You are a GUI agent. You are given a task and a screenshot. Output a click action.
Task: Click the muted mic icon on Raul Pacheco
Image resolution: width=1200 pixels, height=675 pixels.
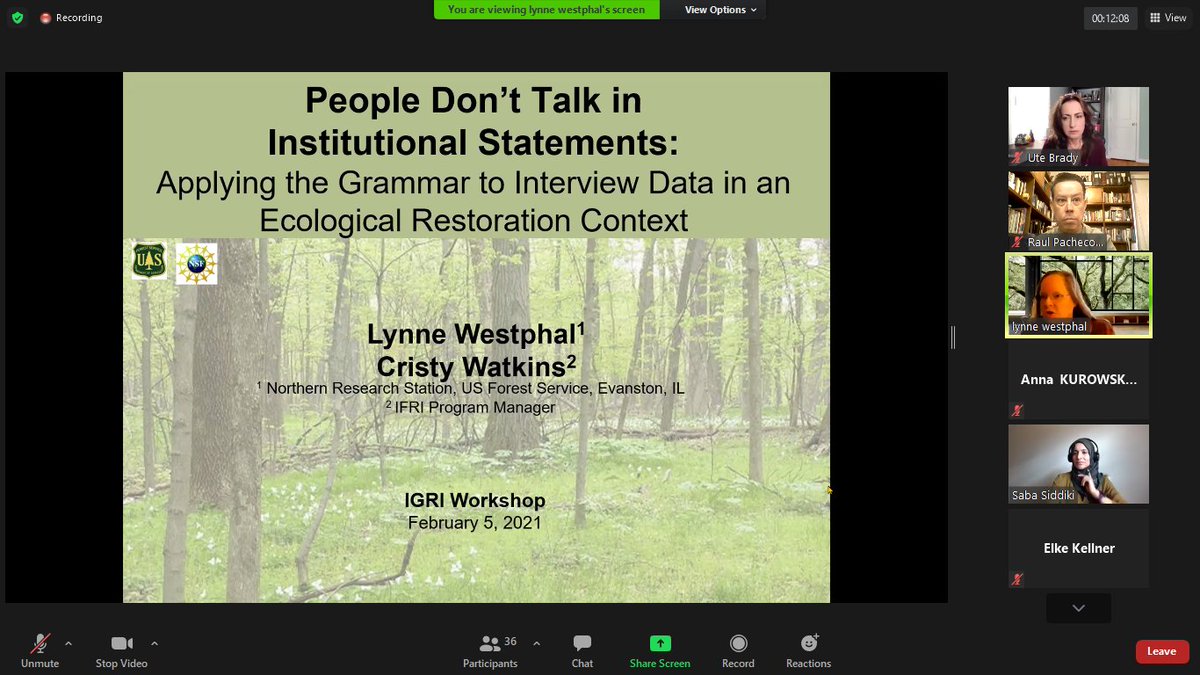tap(1017, 242)
